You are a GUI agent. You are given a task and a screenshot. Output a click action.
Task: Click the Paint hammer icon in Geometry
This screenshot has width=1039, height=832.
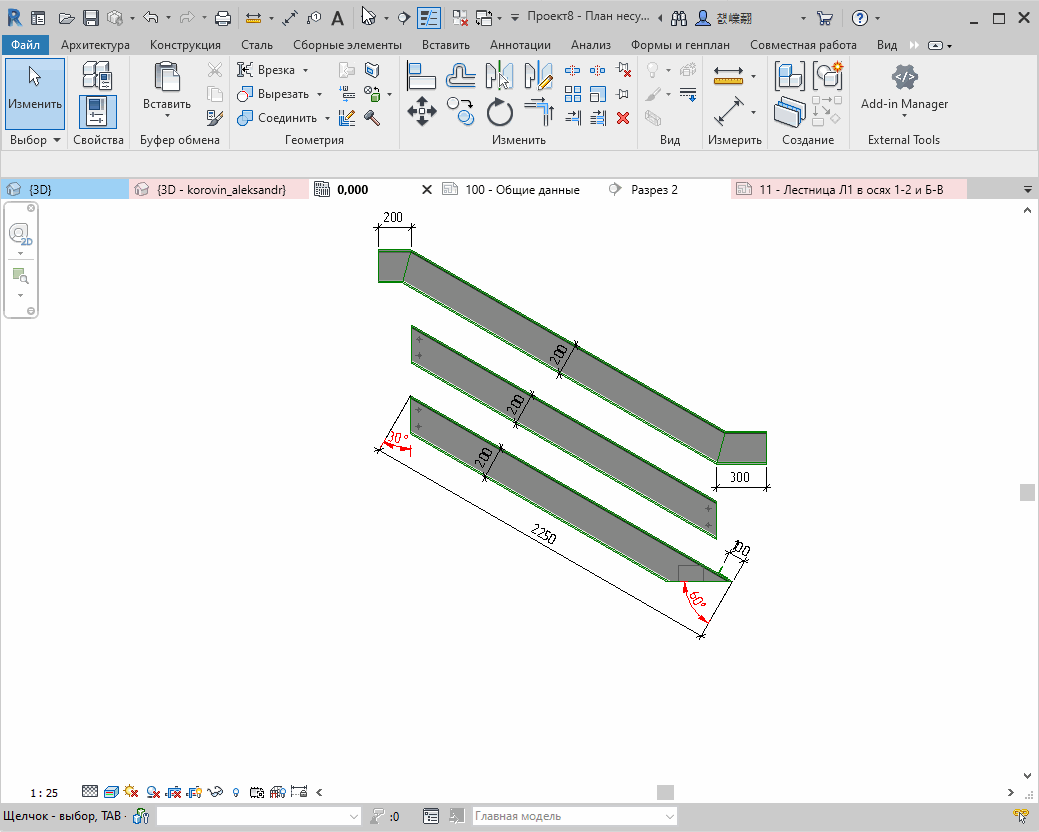tap(372, 118)
